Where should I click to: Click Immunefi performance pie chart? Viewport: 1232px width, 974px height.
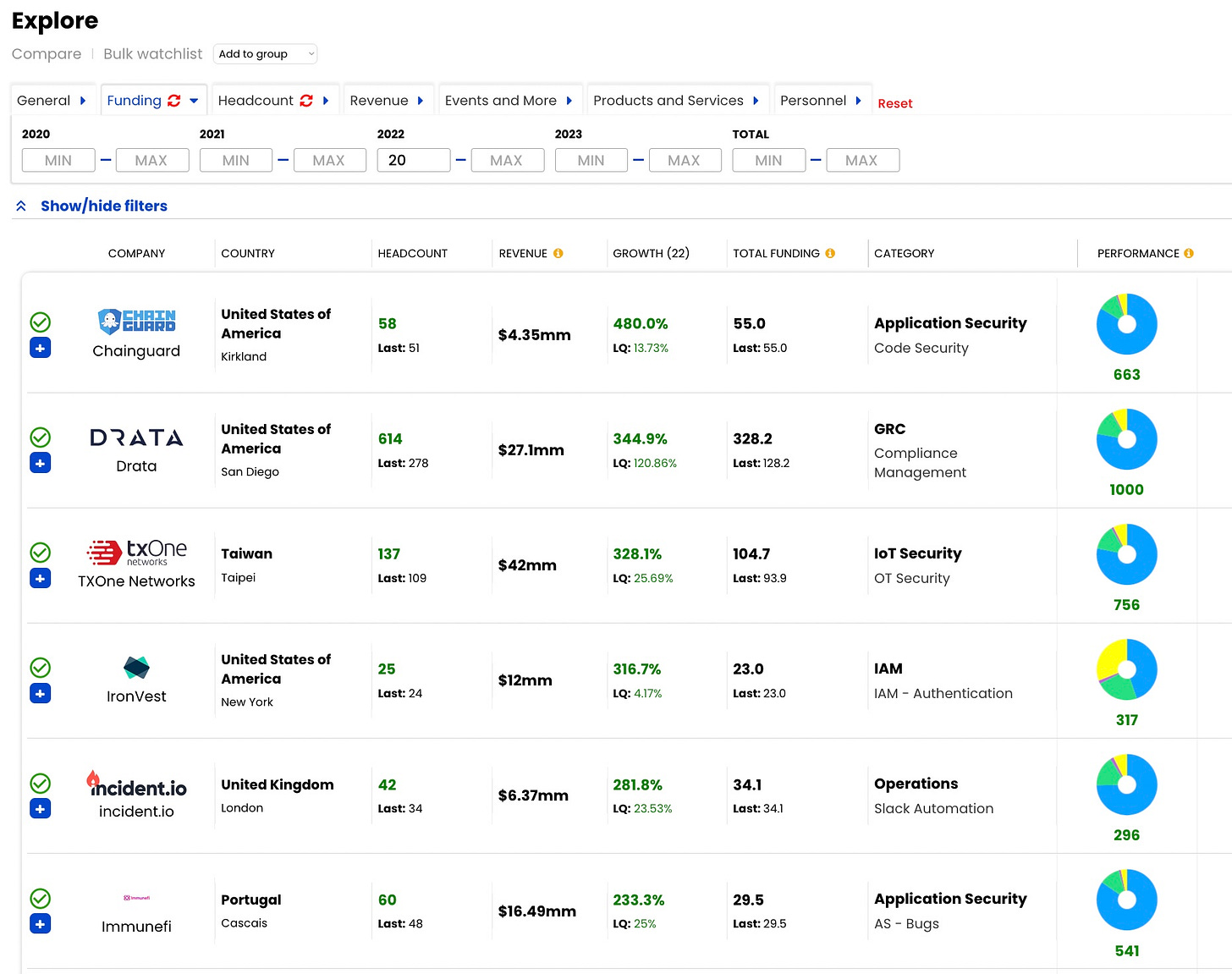[1126, 900]
